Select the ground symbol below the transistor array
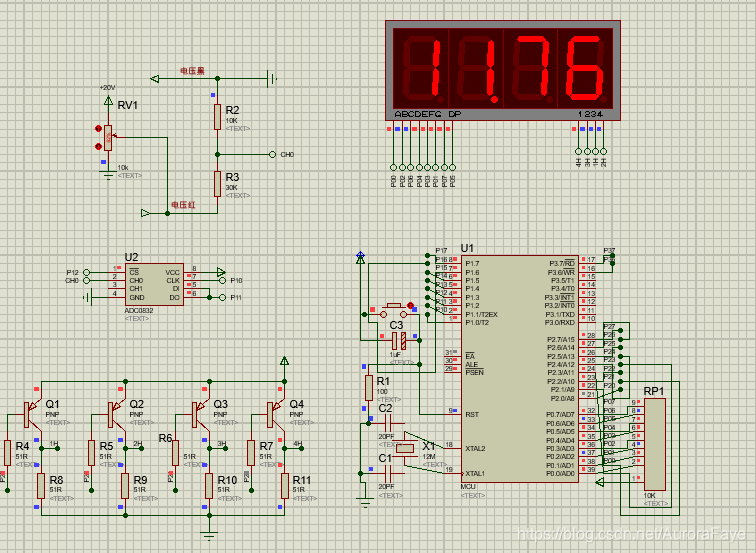The width and height of the screenshot is (756, 553). click(x=209, y=535)
